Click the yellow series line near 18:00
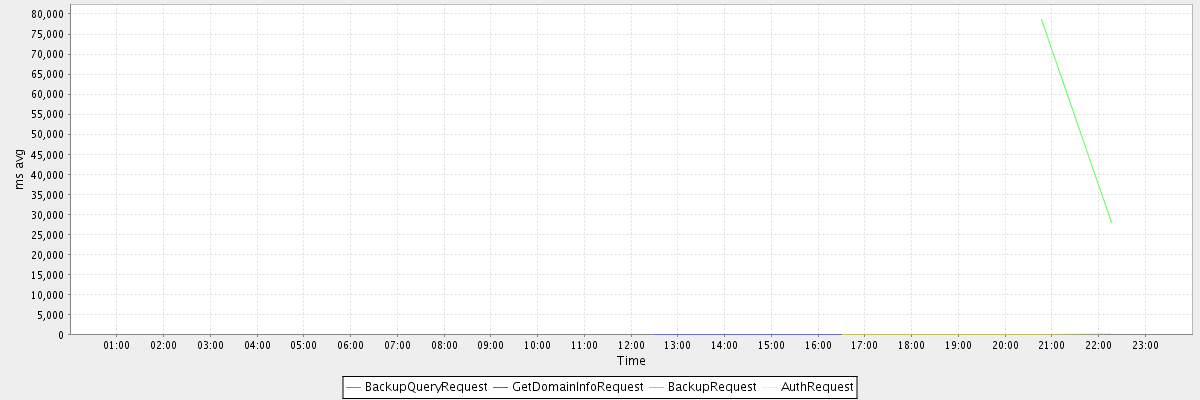This screenshot has width=1200, height=400. [x=911, y=334]
